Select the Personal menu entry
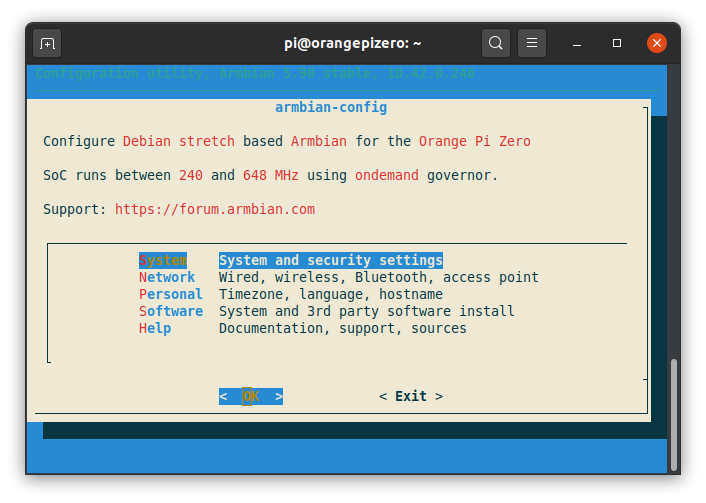 click(x=171, y=295)
